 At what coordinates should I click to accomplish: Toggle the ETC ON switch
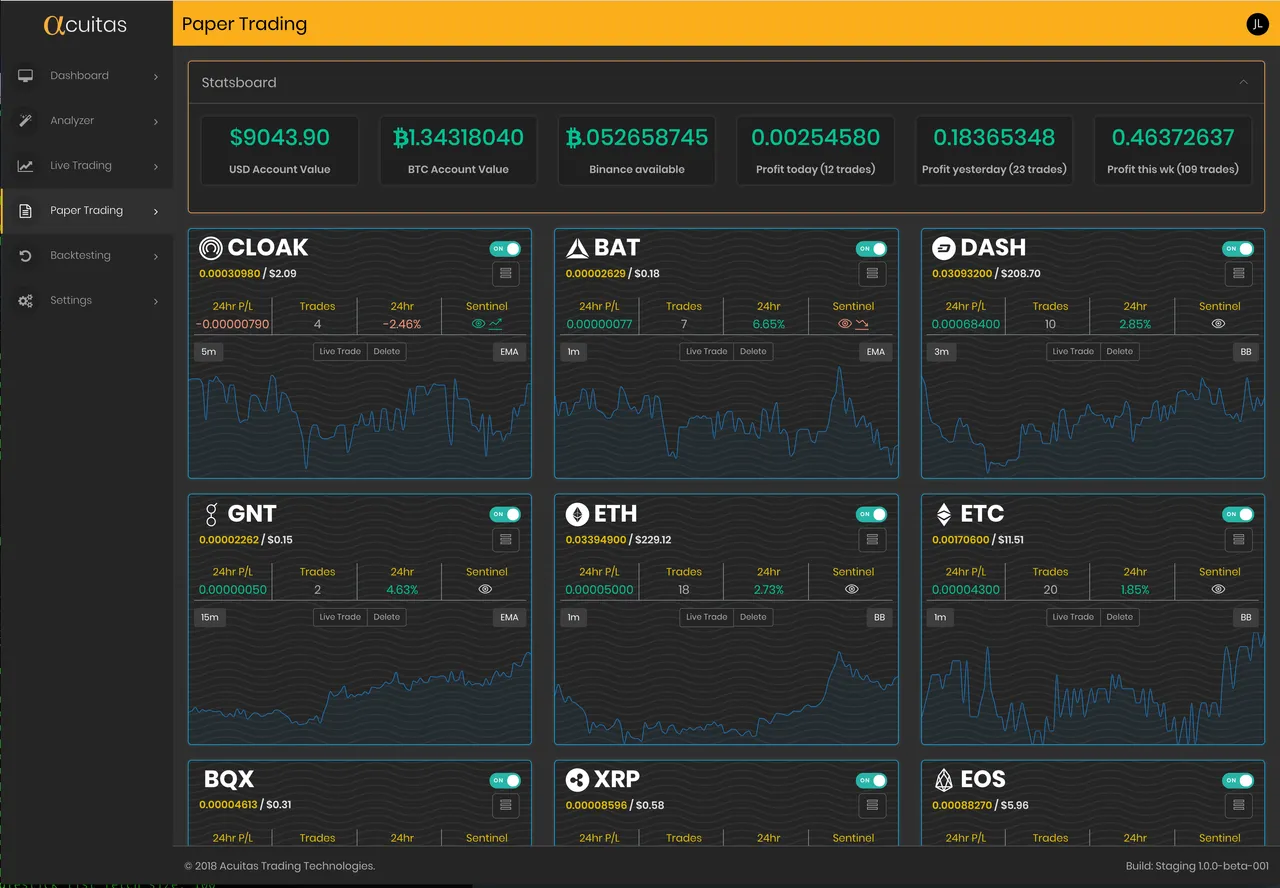pyautogui.click(x=1239, y=514)
